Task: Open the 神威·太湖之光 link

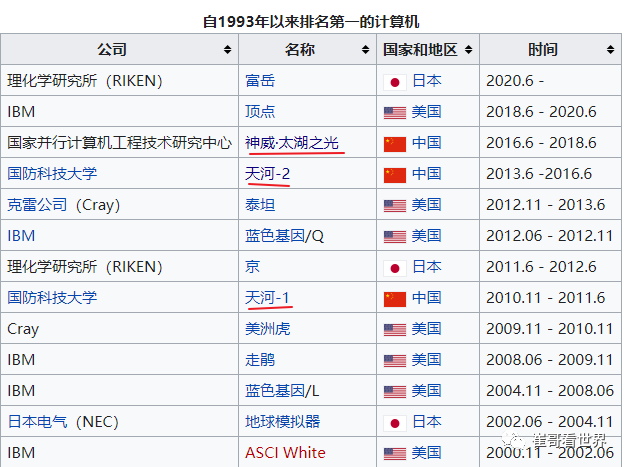Action: click(292, 142)
